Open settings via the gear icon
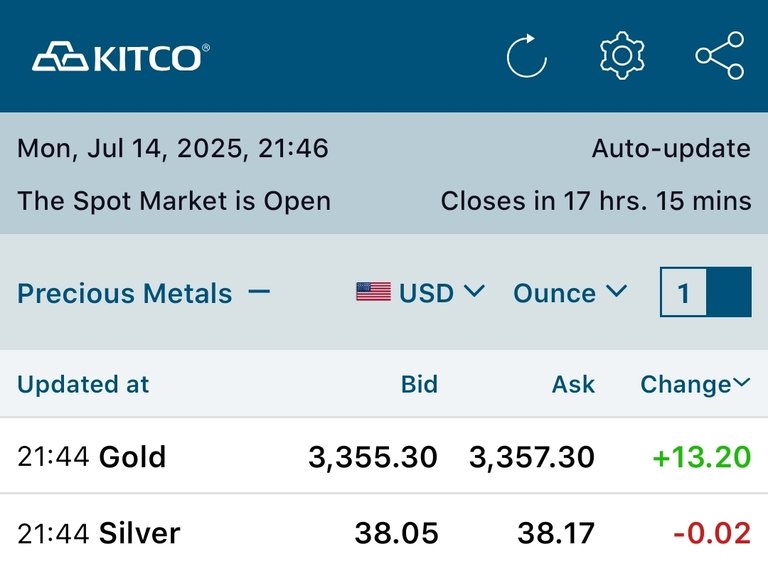This screenshot has height=569, width=768. [622, 56]
